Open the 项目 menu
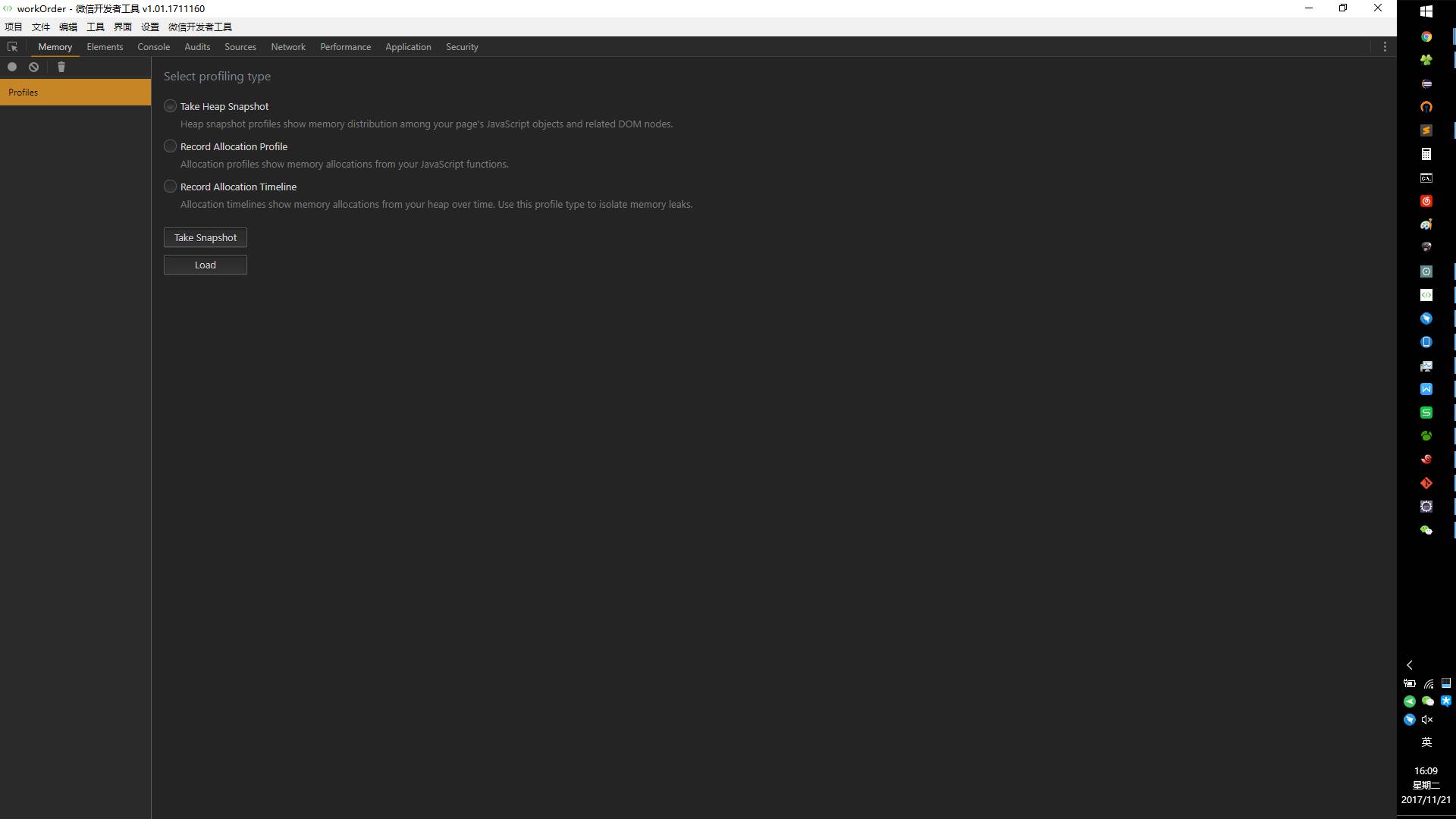Screen dimensions: 1456x819 [14, 27]
